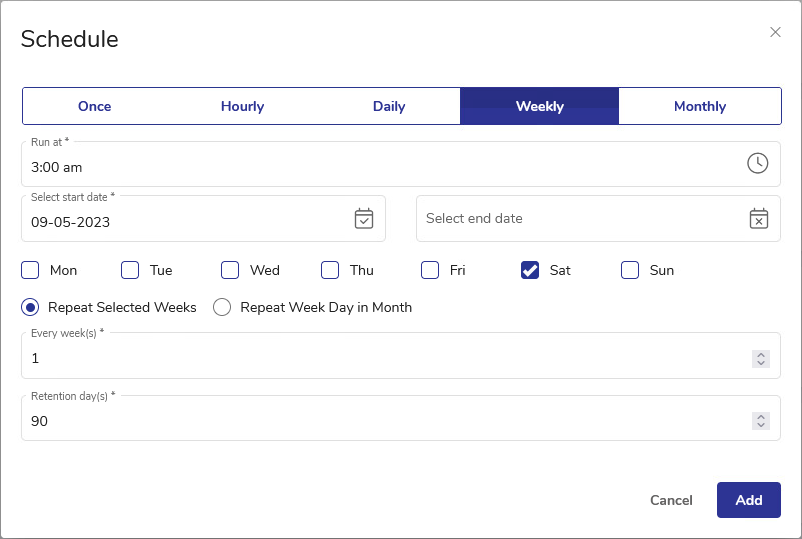The width and height of the screenshot is (802, 539).
Task: Click the Cancel button
Action: 671,500
